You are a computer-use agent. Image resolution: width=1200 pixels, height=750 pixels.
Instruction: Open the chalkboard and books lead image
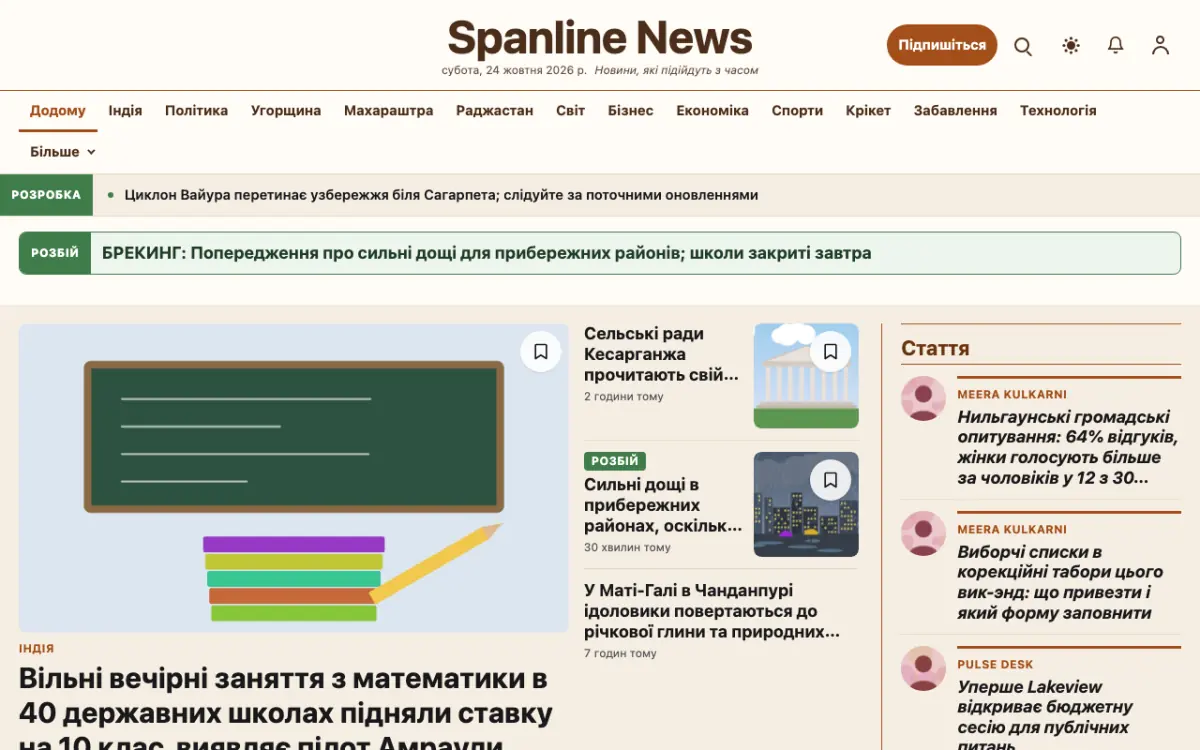pyautogui.click(x=294, y=478)
